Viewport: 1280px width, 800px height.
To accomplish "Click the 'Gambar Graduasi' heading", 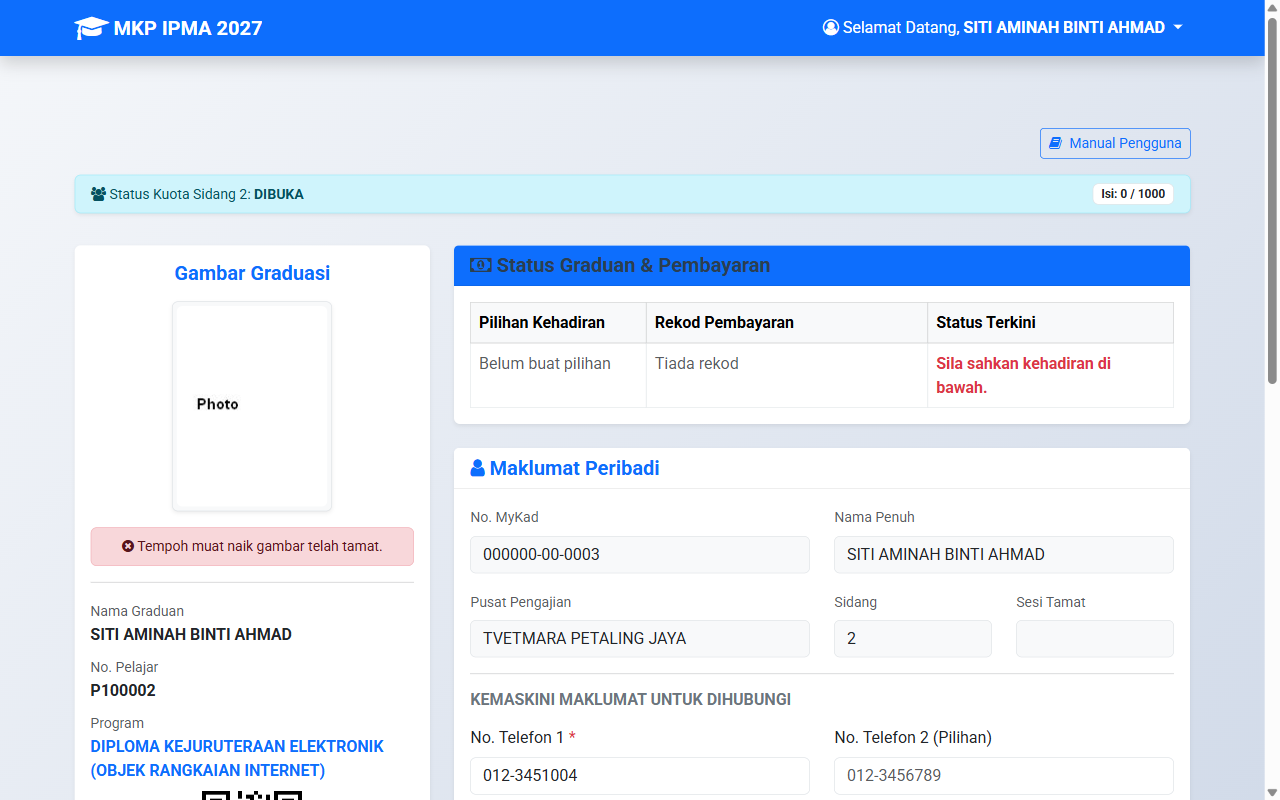I will click(252, 273).
